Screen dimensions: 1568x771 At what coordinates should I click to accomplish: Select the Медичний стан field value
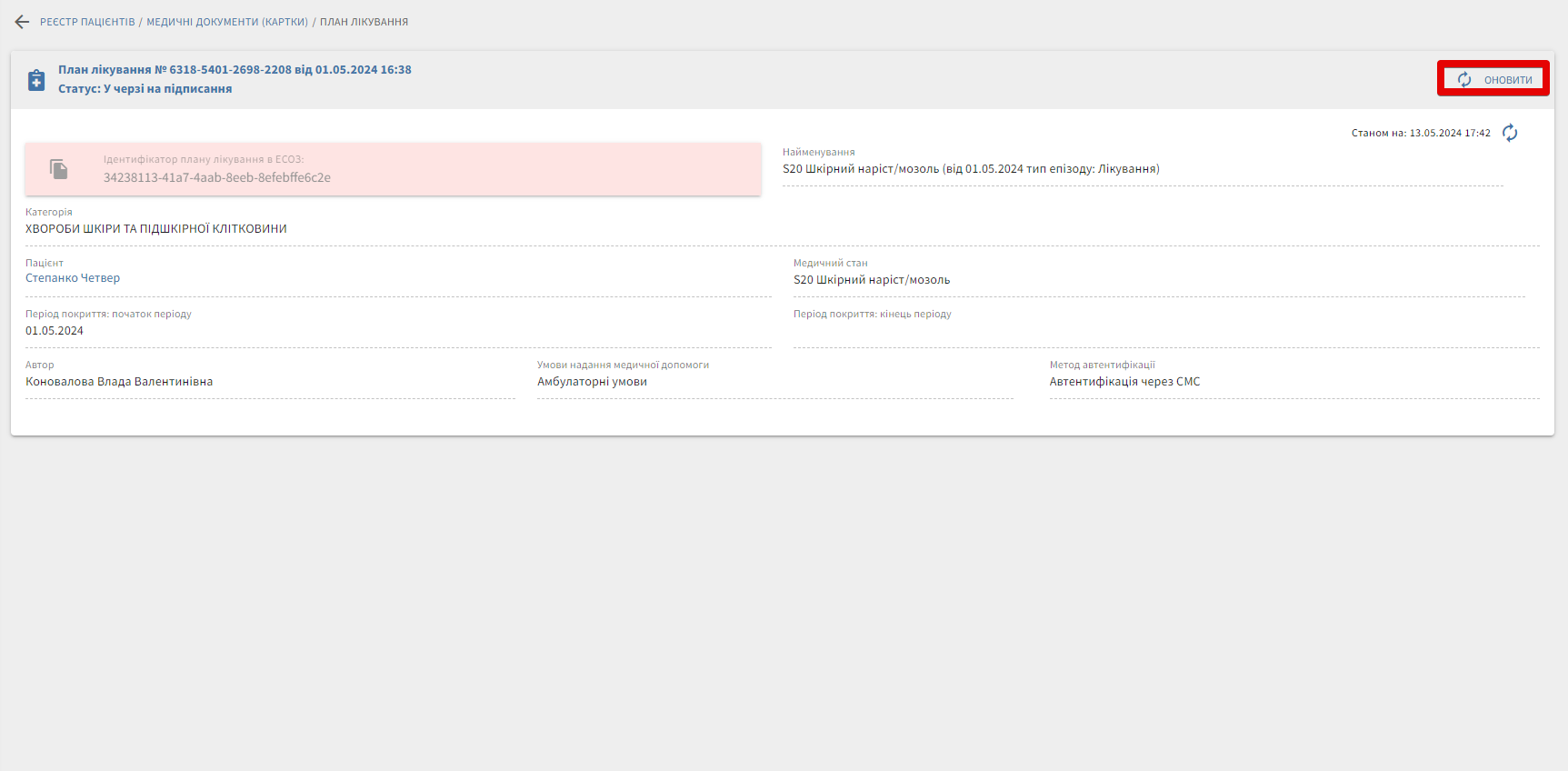[x=872, y=280]
